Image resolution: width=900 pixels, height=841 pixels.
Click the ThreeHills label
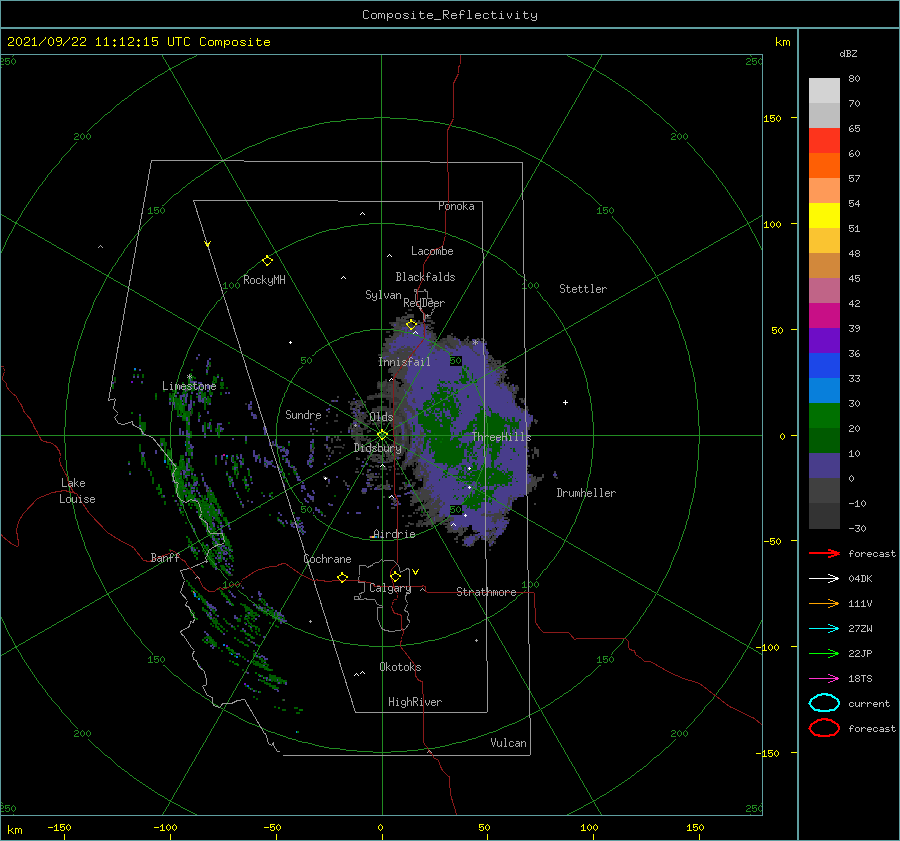click(x=501, y=437)
